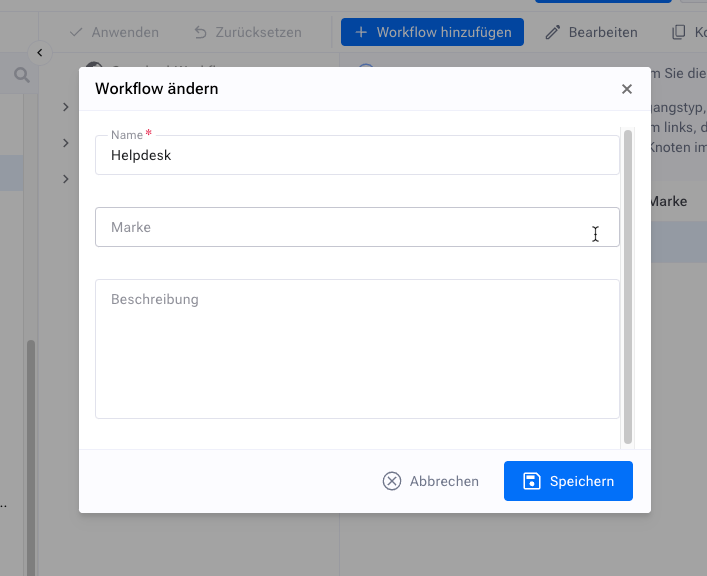707x576 pixels.
Task: Click the Workflow hinzufügen button
Action: [x=432, y=32]
